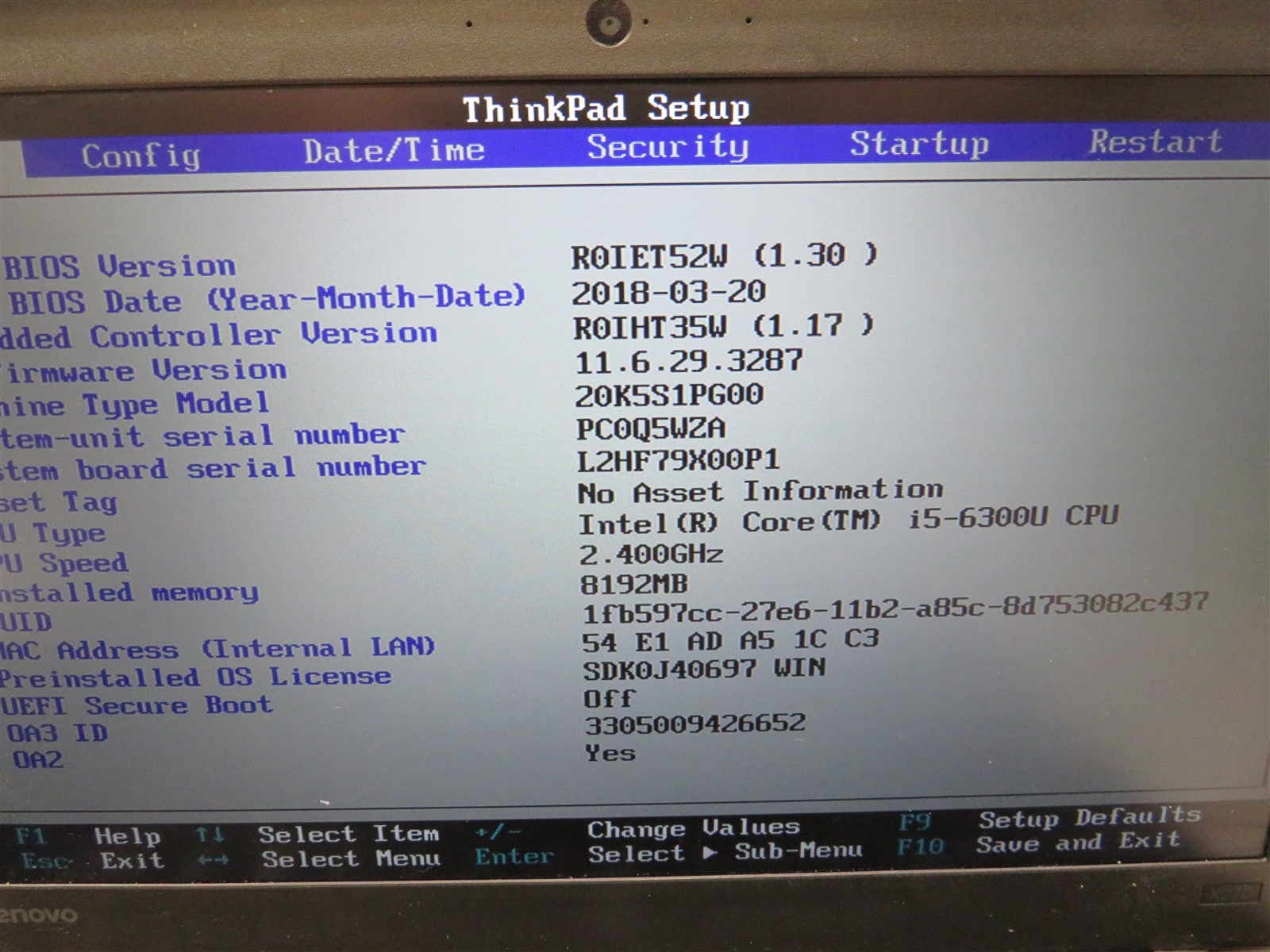Select the BIOS Date label
Image resolution: width=1270 pixels, height=952 pixels.
[267, 299]
